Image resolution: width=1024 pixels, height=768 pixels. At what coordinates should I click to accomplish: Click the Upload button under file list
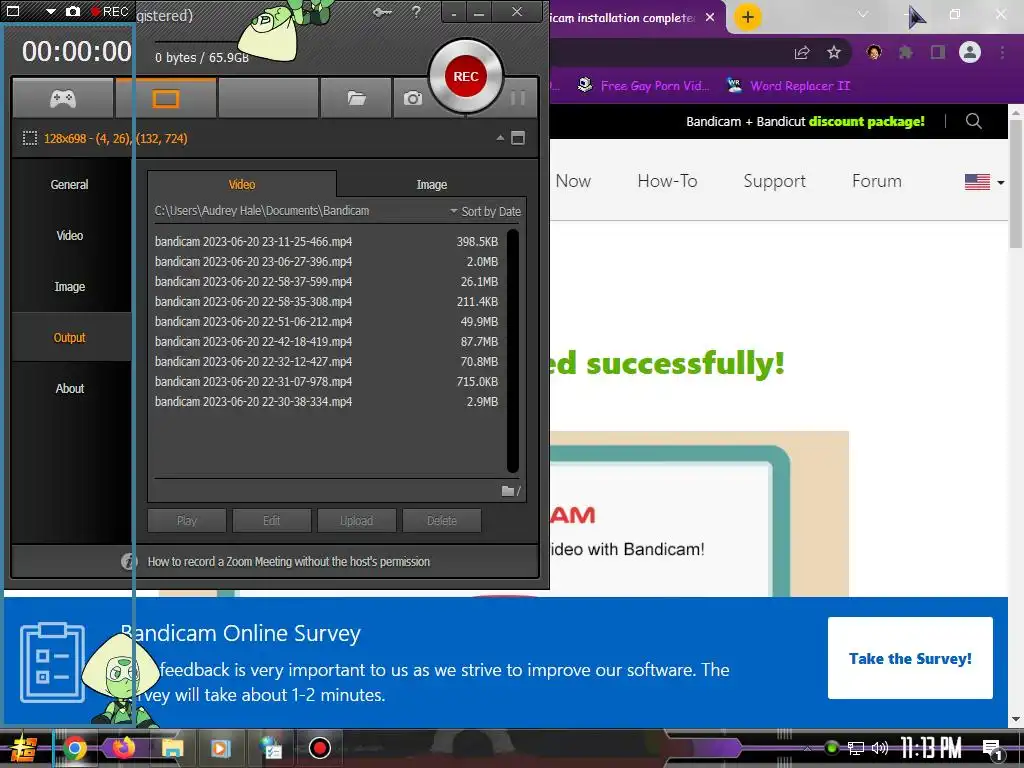[x=357, y=520]
